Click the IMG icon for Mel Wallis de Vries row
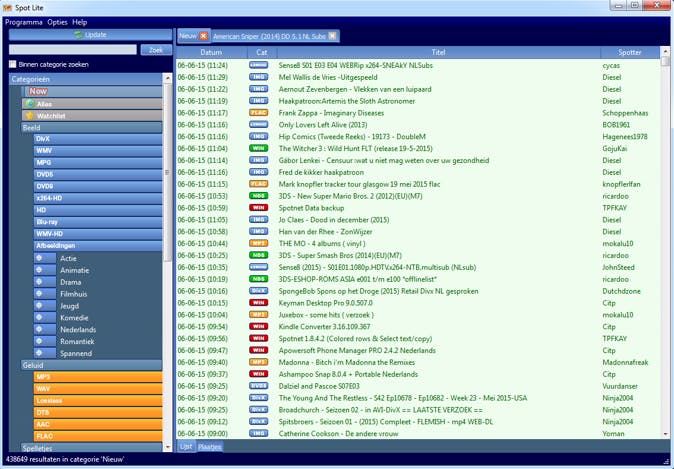 (x=258, y=77)
